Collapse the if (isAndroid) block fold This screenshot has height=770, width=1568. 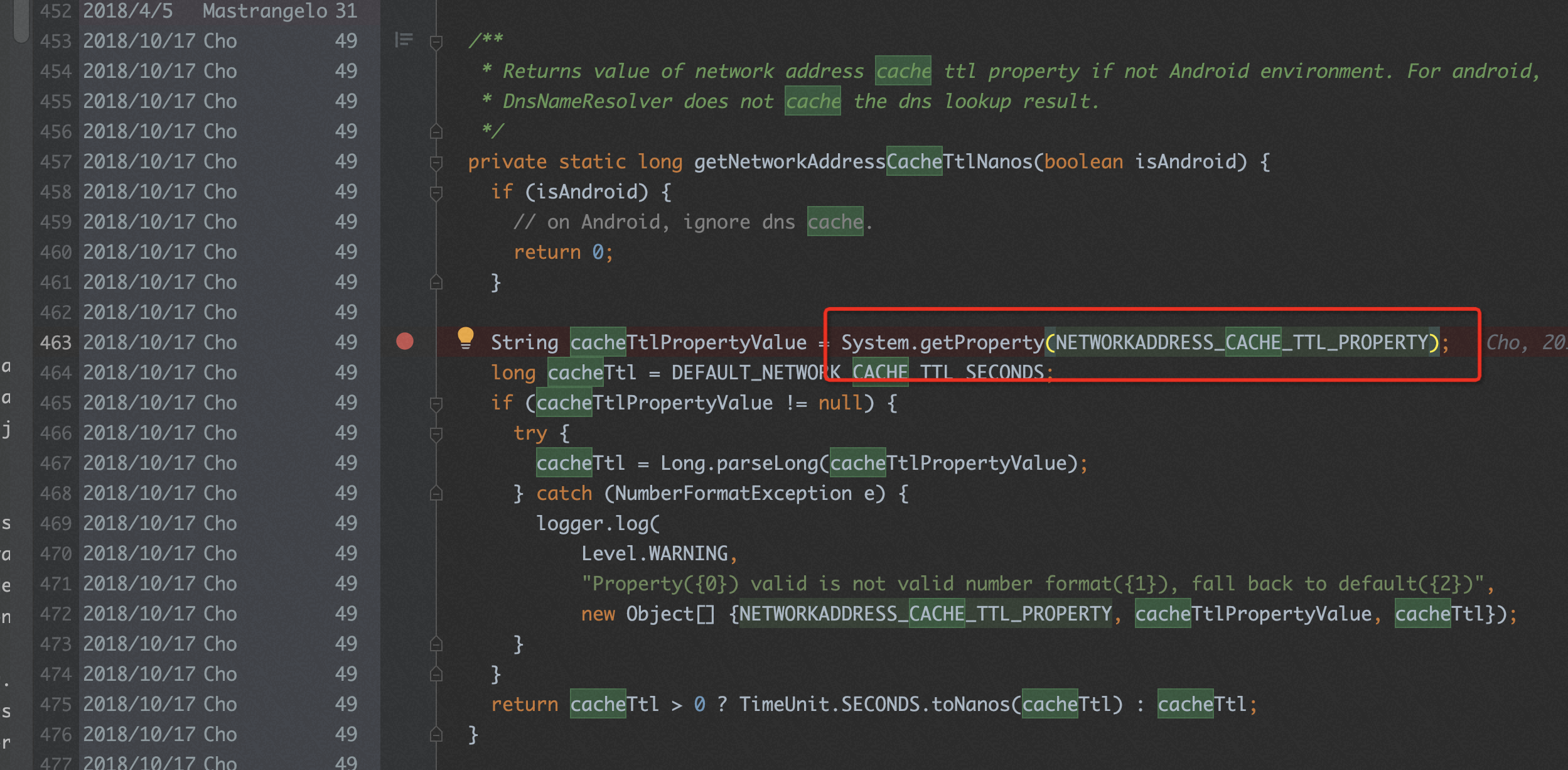point(436,193)
